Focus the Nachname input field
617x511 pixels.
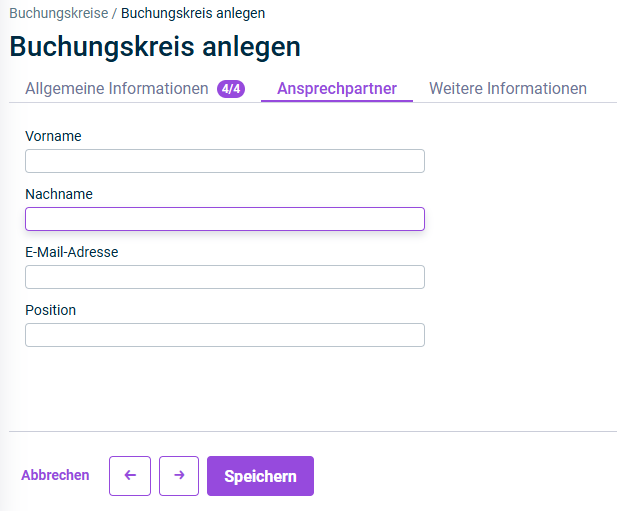[225, 219]
